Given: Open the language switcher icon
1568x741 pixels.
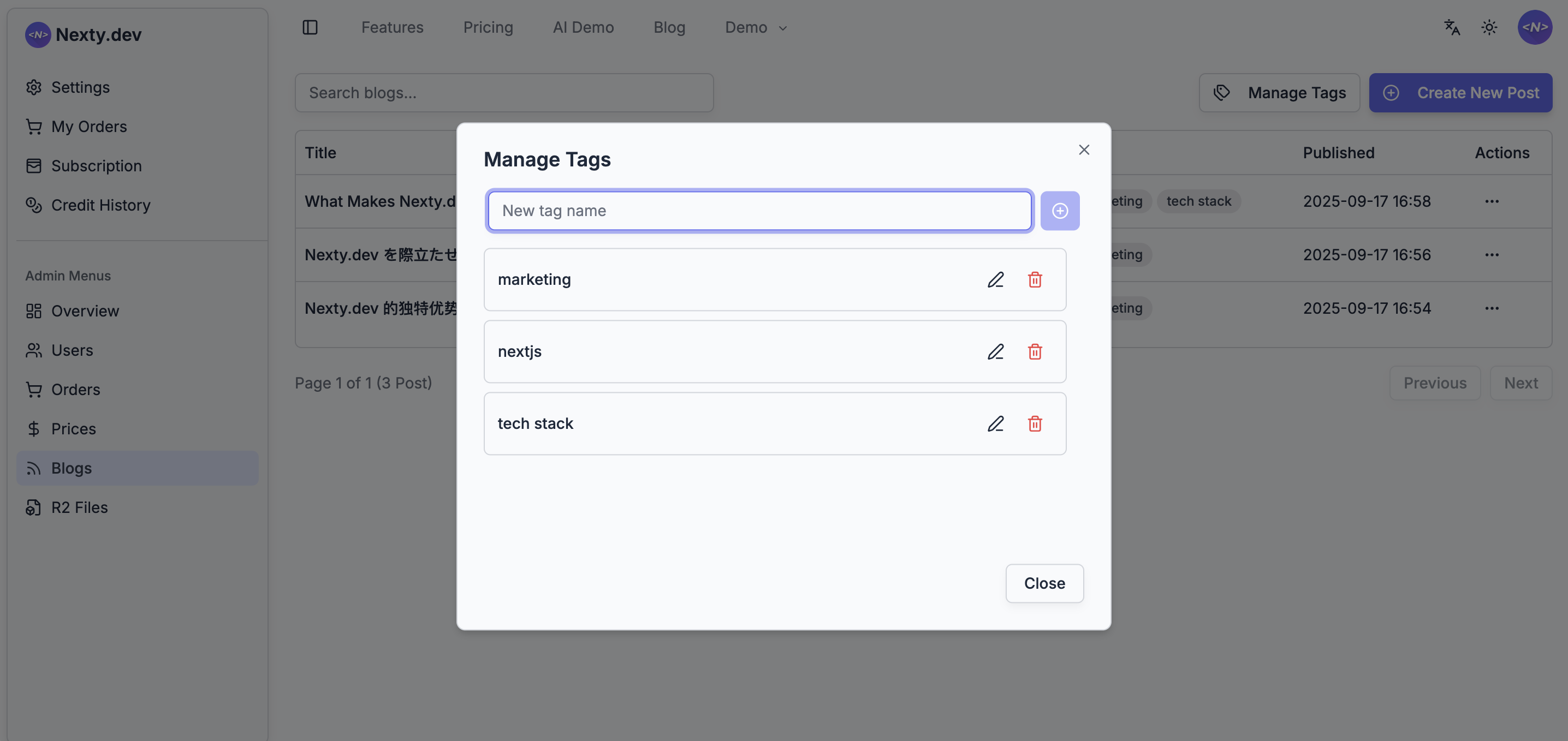Looking at the screenshot, I should pyautogui.click(x=1452, y=27).
